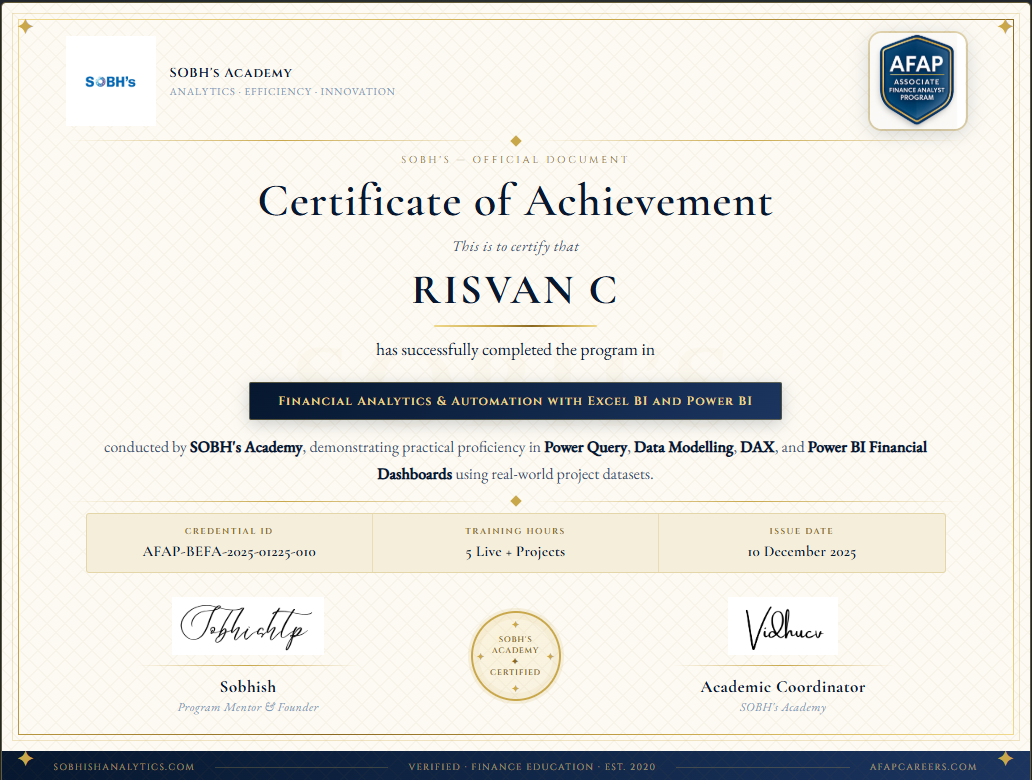The width and height of the screenshot is (1032, 780).
Task: Click the gold SOBH's Academy Certified seal
Action: [516, 656]
